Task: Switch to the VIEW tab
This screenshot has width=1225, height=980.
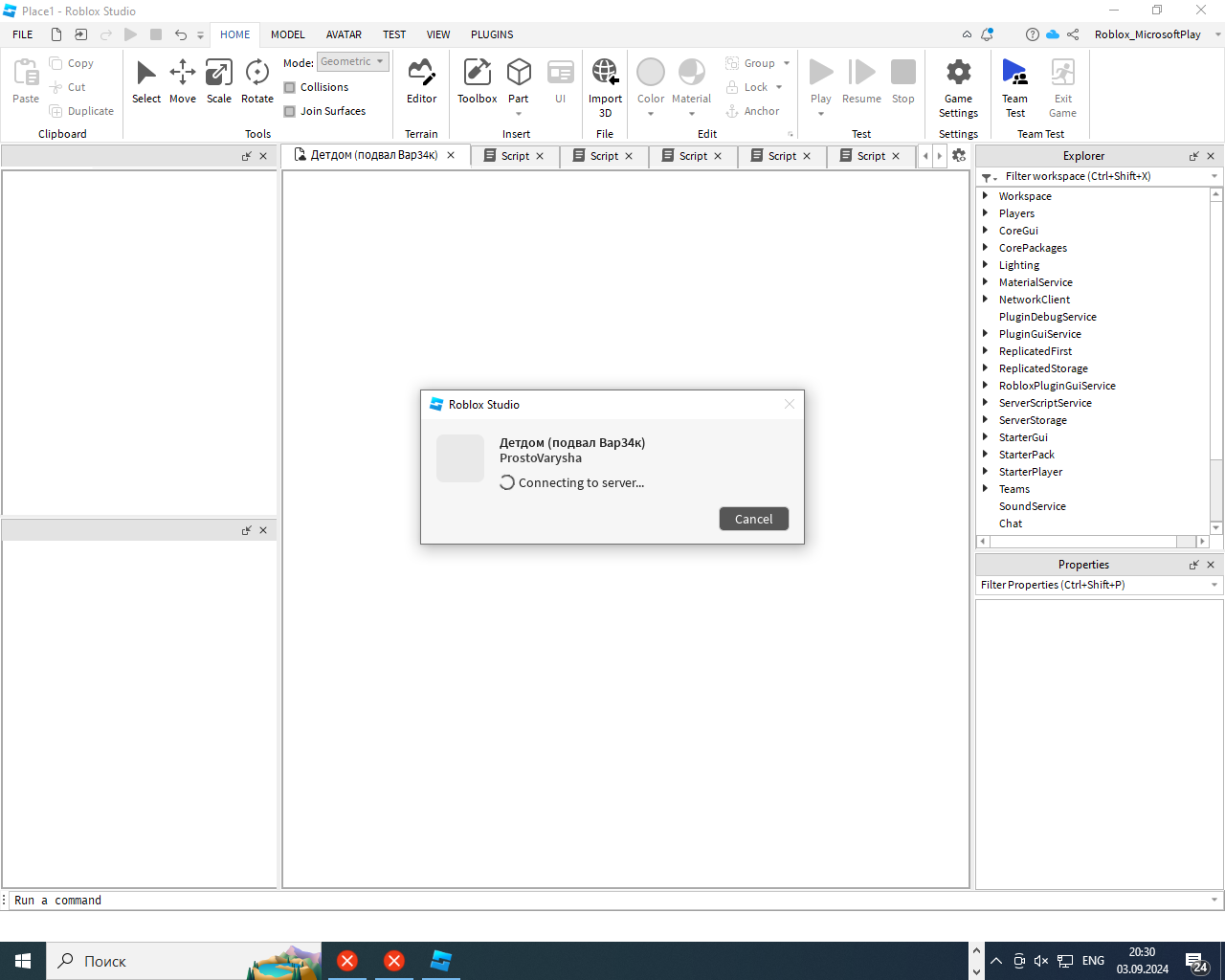Action: click(x=438, y=34)
